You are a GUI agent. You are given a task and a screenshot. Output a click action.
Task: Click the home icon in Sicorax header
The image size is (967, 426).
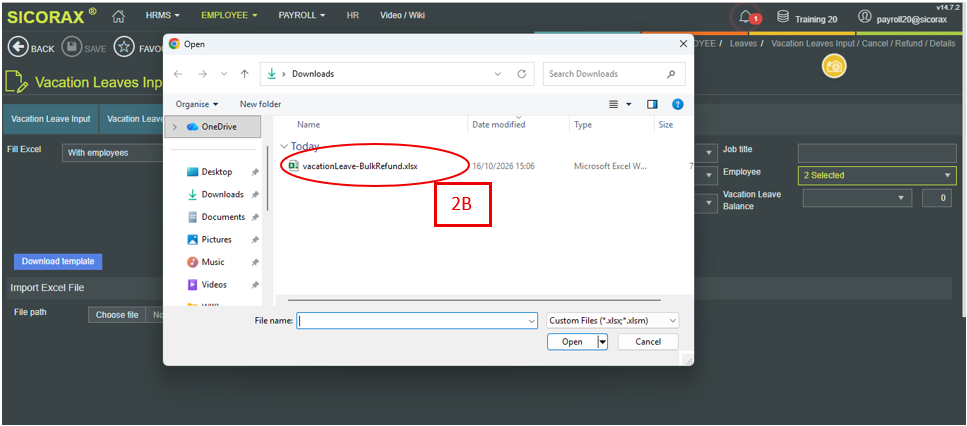pyautogui.click(x=118, y=17)
